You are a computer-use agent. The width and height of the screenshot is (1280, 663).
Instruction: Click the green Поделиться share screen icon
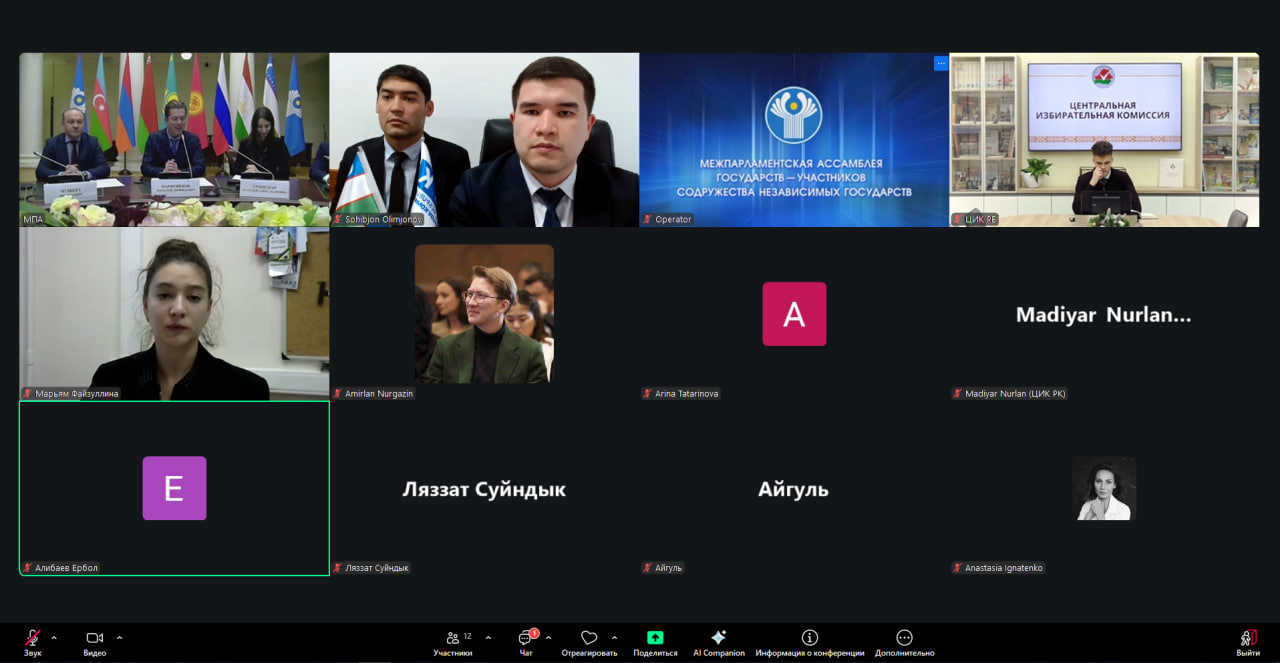(655, 637)
